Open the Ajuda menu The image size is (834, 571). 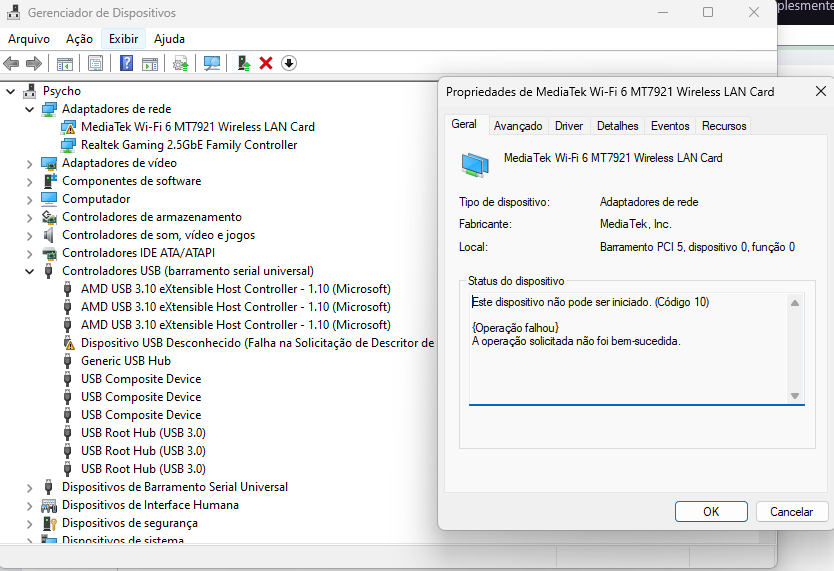(x=169, y=39)
